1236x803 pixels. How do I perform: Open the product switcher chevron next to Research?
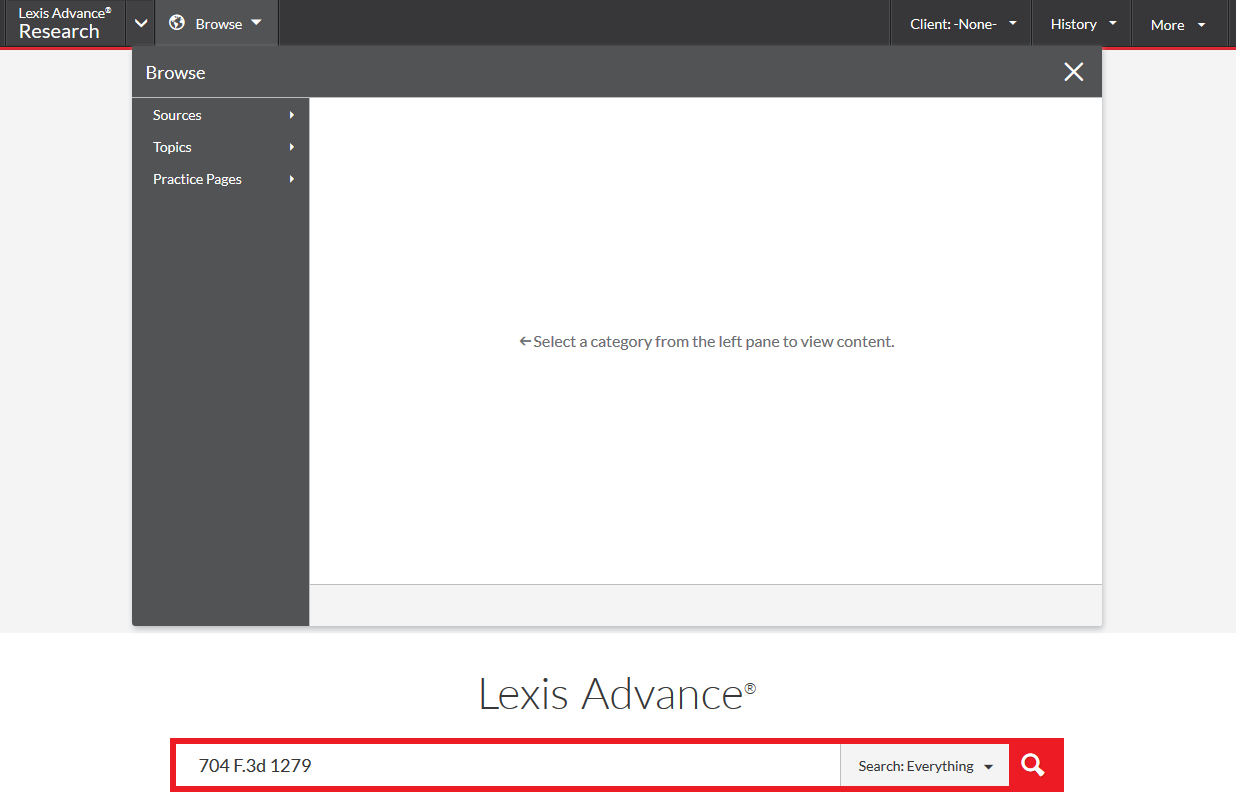point(141,24)
